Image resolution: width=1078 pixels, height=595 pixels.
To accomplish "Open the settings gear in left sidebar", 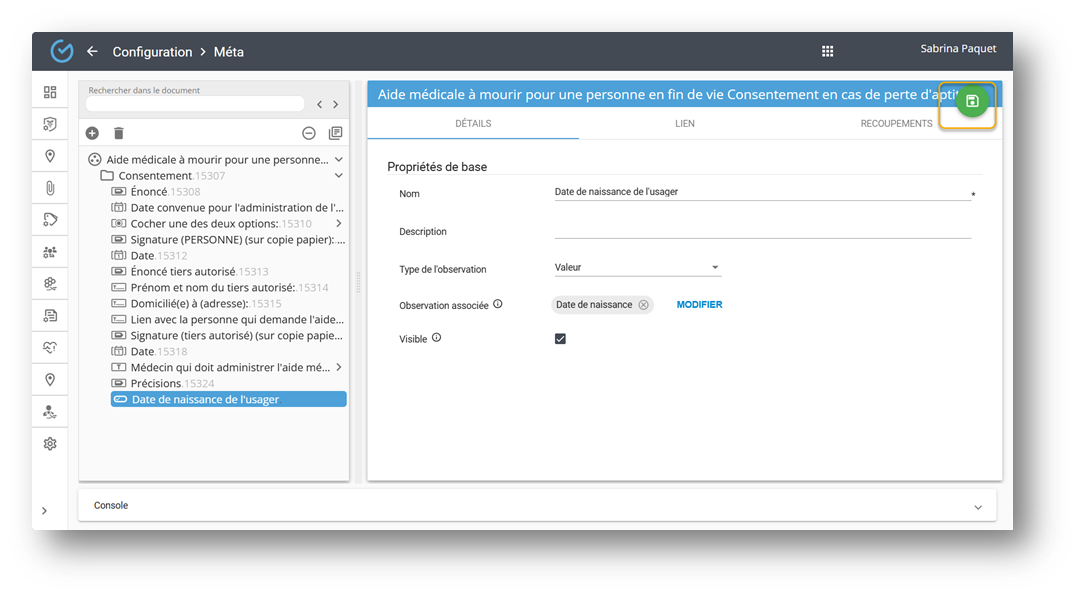I will tap(50, 443).
